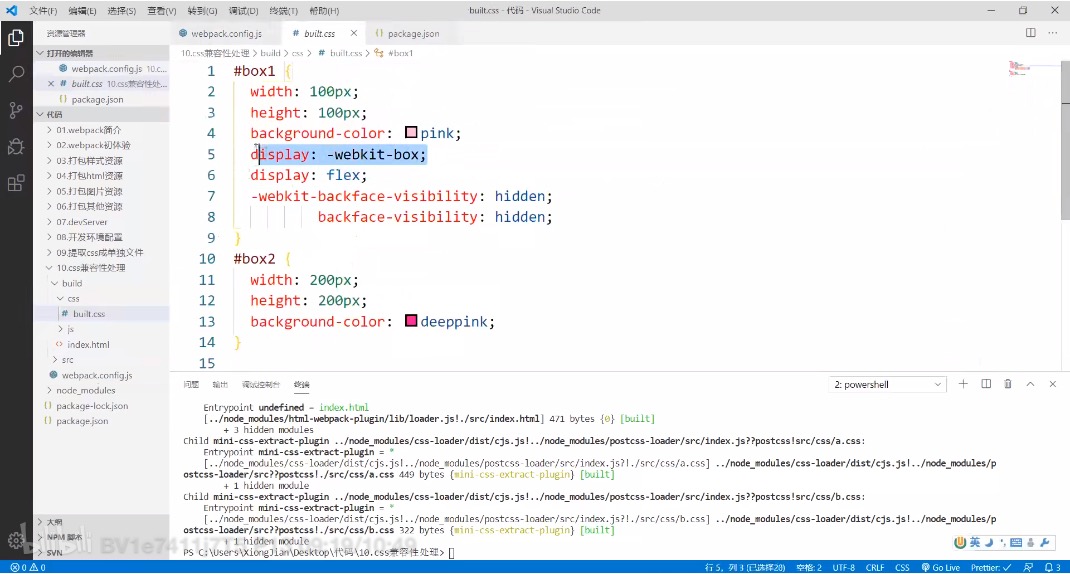Open the 选择(S) menu
1070x574 pixels.
click(121, 10)
